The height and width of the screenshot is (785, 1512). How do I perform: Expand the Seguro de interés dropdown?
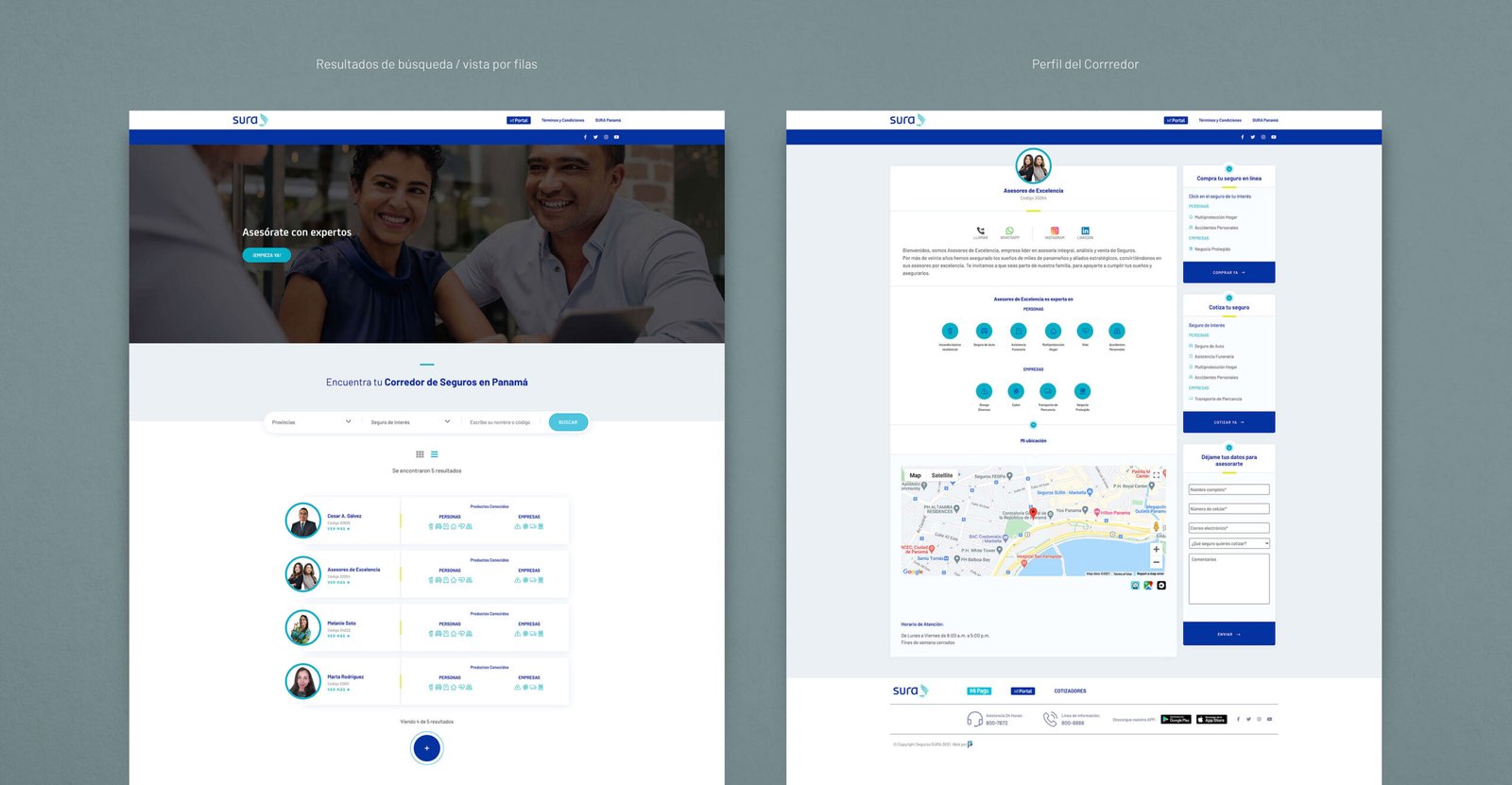coord(409,422)
